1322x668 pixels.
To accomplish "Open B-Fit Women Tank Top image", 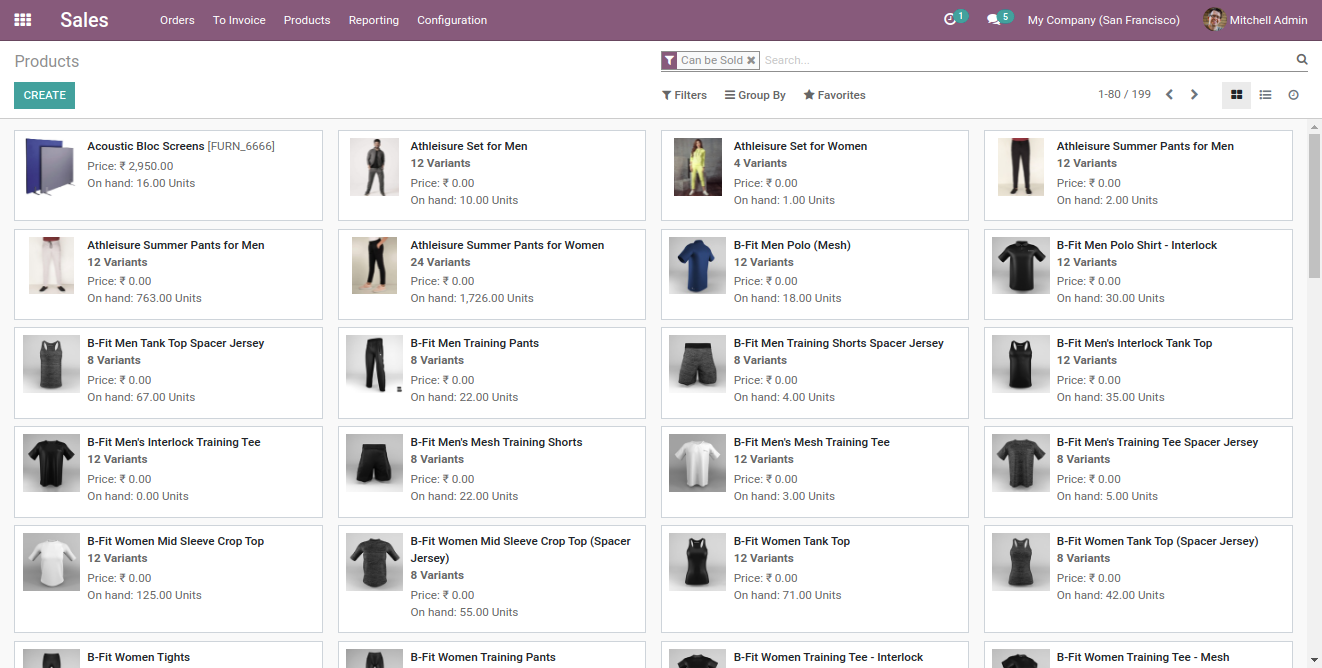I will pos(698,561).
